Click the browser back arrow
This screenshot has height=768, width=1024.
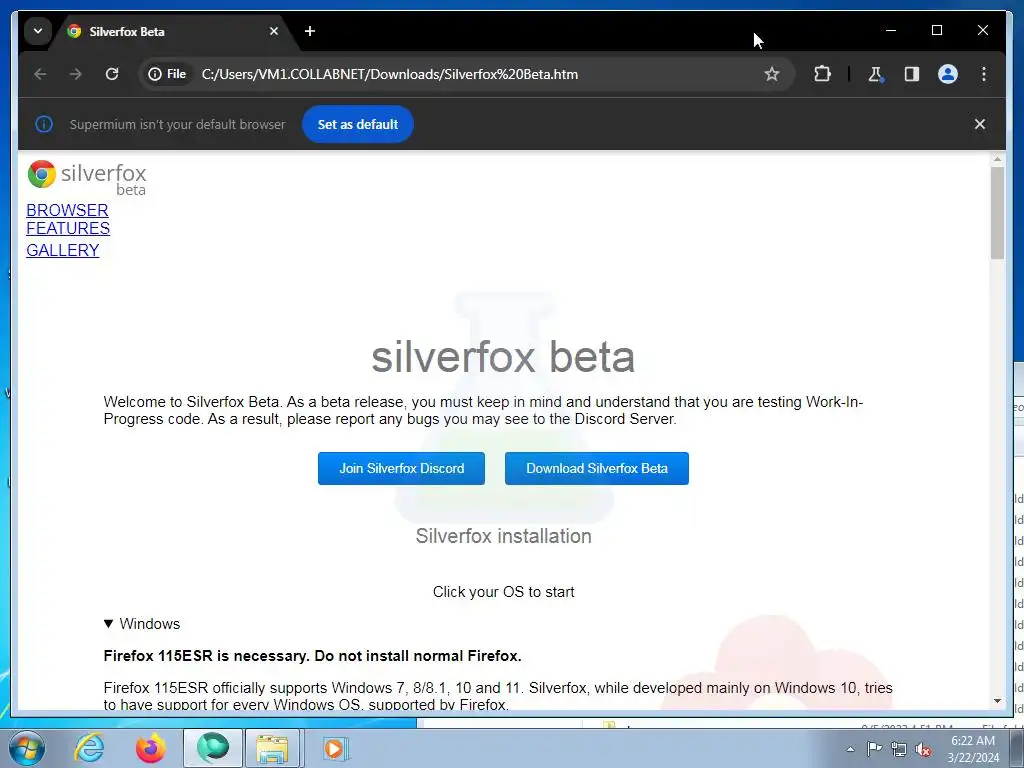point(40,74)
